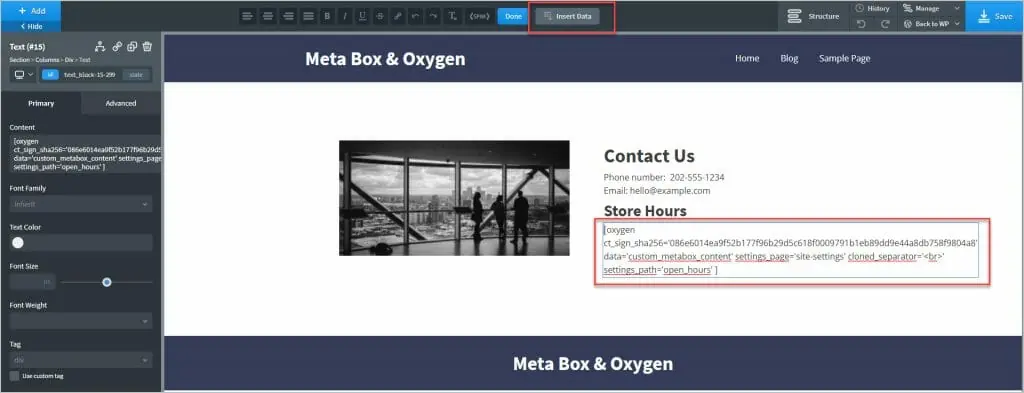
Task: Toggle italic formatting
Action: [345, 16]
